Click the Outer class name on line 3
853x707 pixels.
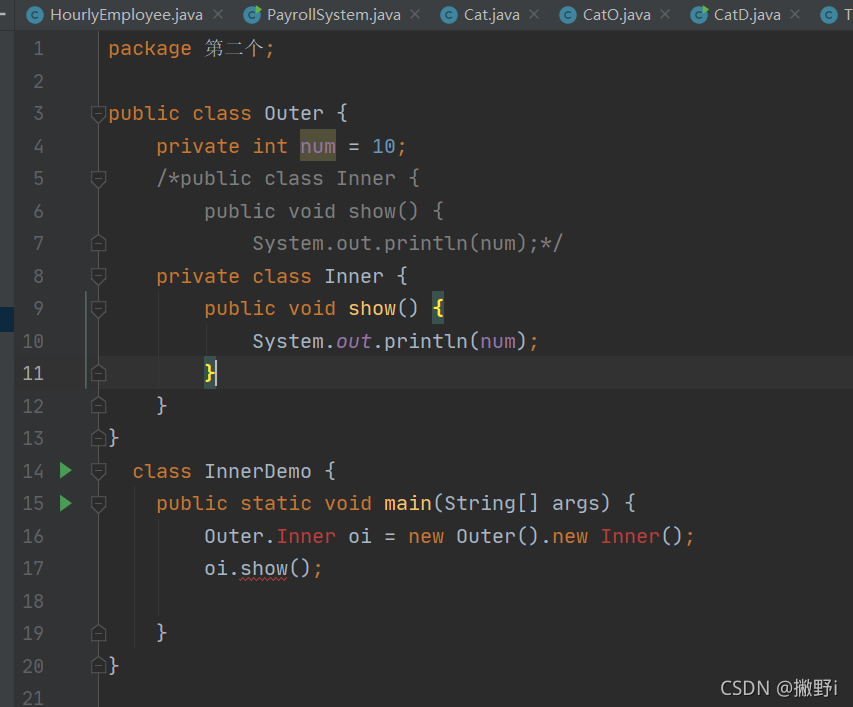coord(294,113)
